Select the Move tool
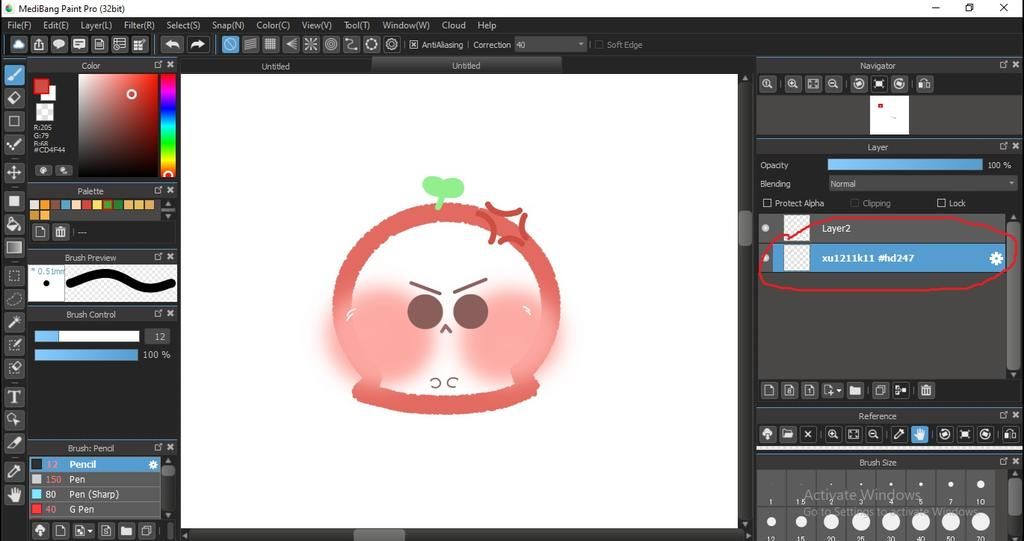The image size is (1024, 541). pos(14,172)
